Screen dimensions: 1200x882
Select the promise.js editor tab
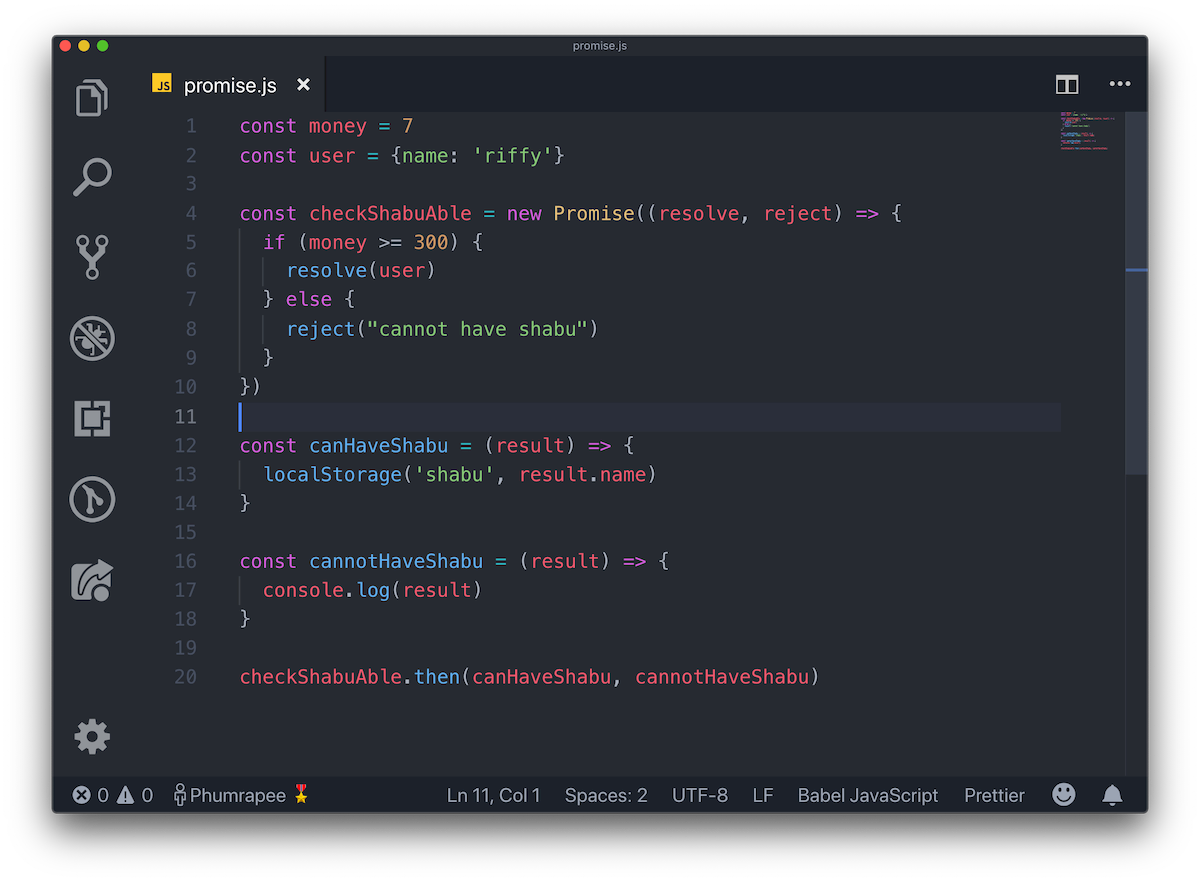coord(232,85)
